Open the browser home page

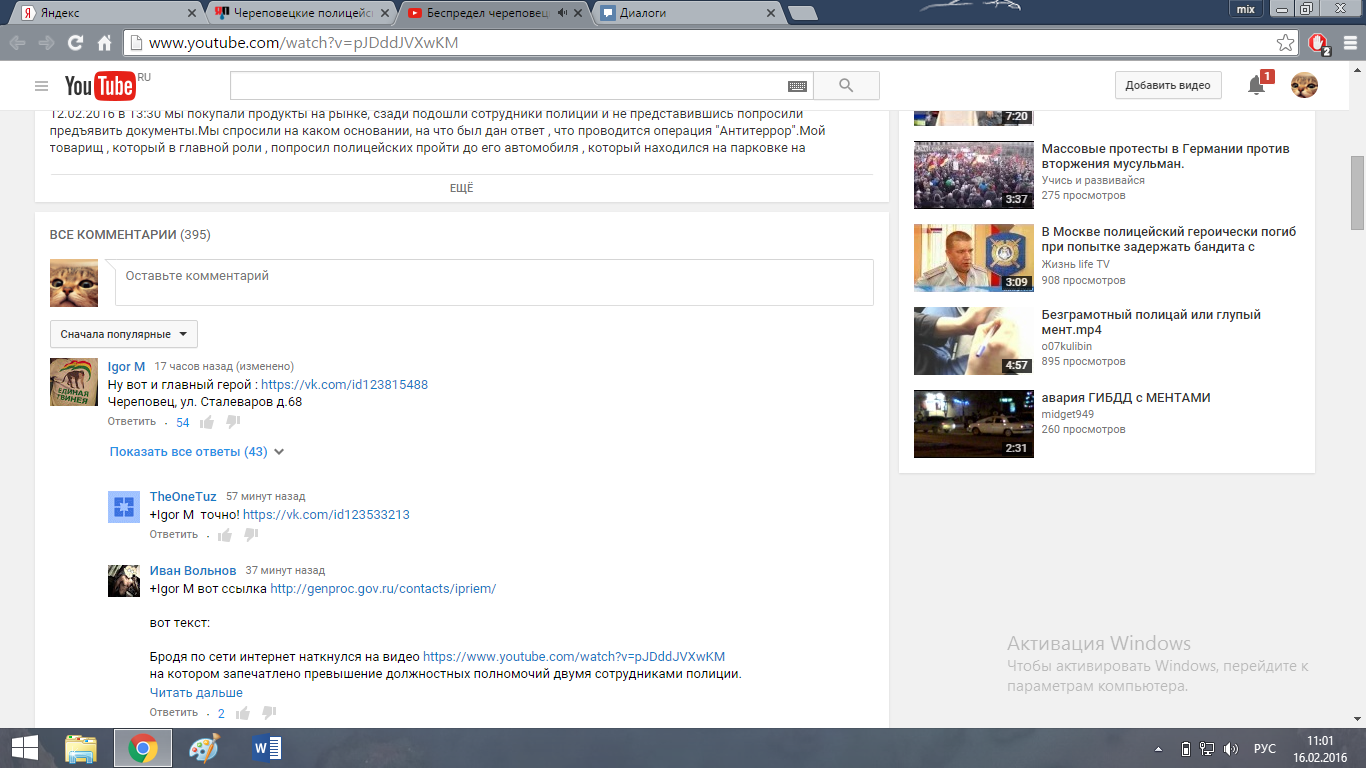point(104,43)
